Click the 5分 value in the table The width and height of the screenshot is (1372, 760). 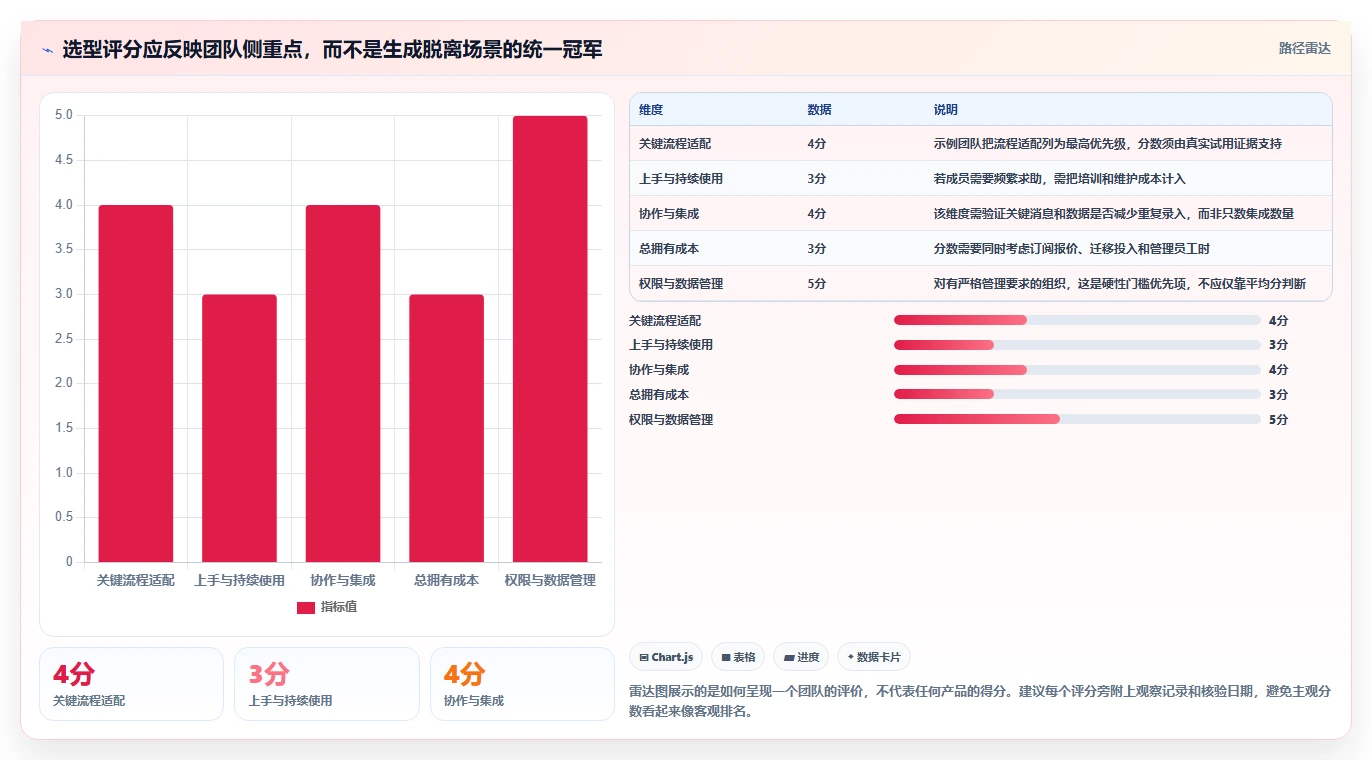tap(817, 284)
